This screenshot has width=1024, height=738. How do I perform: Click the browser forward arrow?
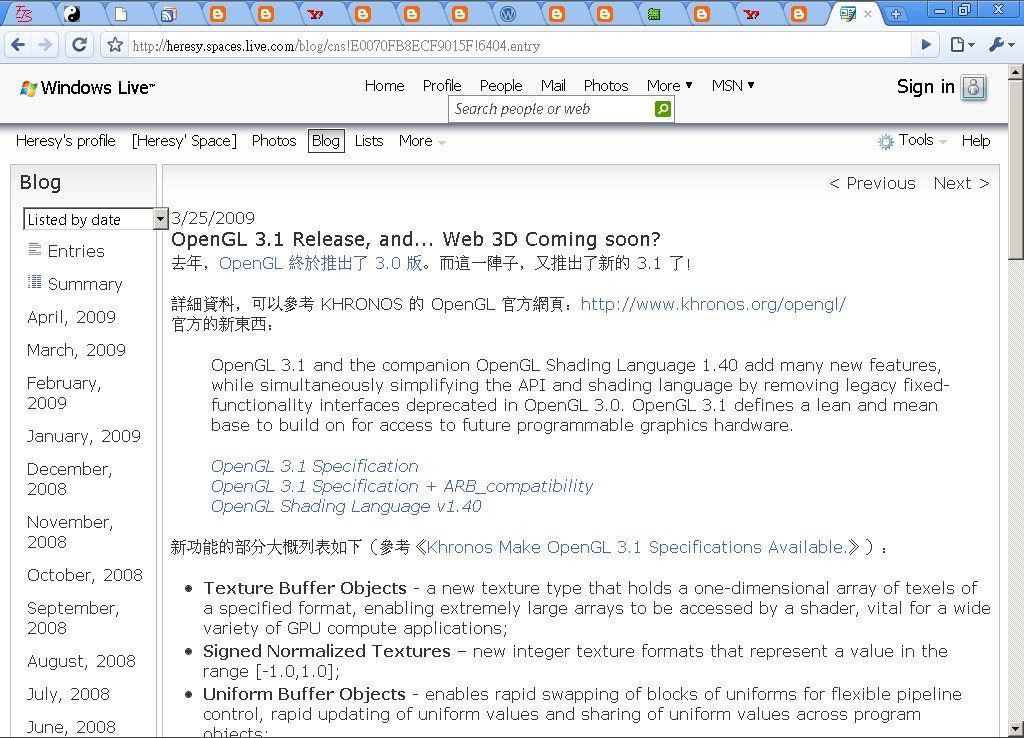pyautogui.click(x=45, y=45)
